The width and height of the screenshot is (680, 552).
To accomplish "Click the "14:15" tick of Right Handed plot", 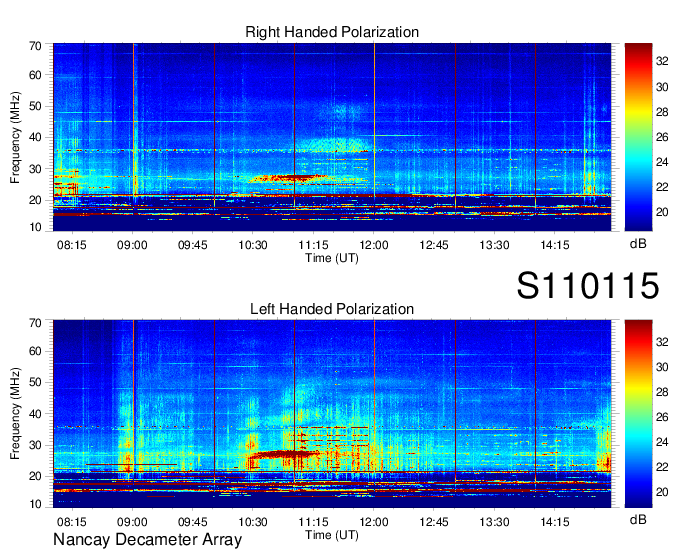I will pos(555,245).
